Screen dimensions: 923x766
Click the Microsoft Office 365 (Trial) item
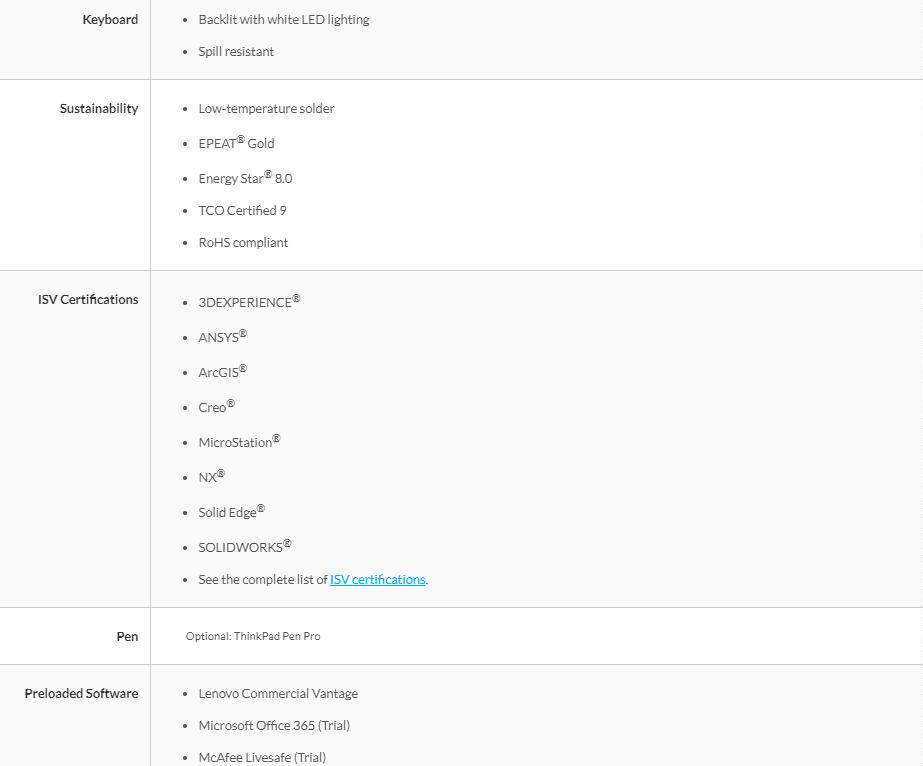click(274, 725)
